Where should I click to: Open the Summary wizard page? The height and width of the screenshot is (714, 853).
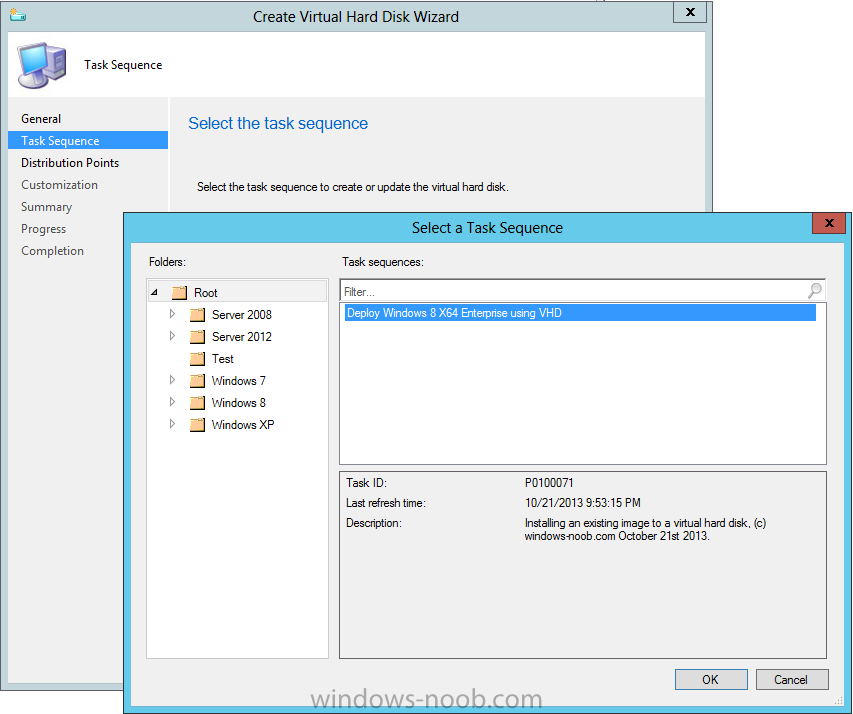(46, 207)
